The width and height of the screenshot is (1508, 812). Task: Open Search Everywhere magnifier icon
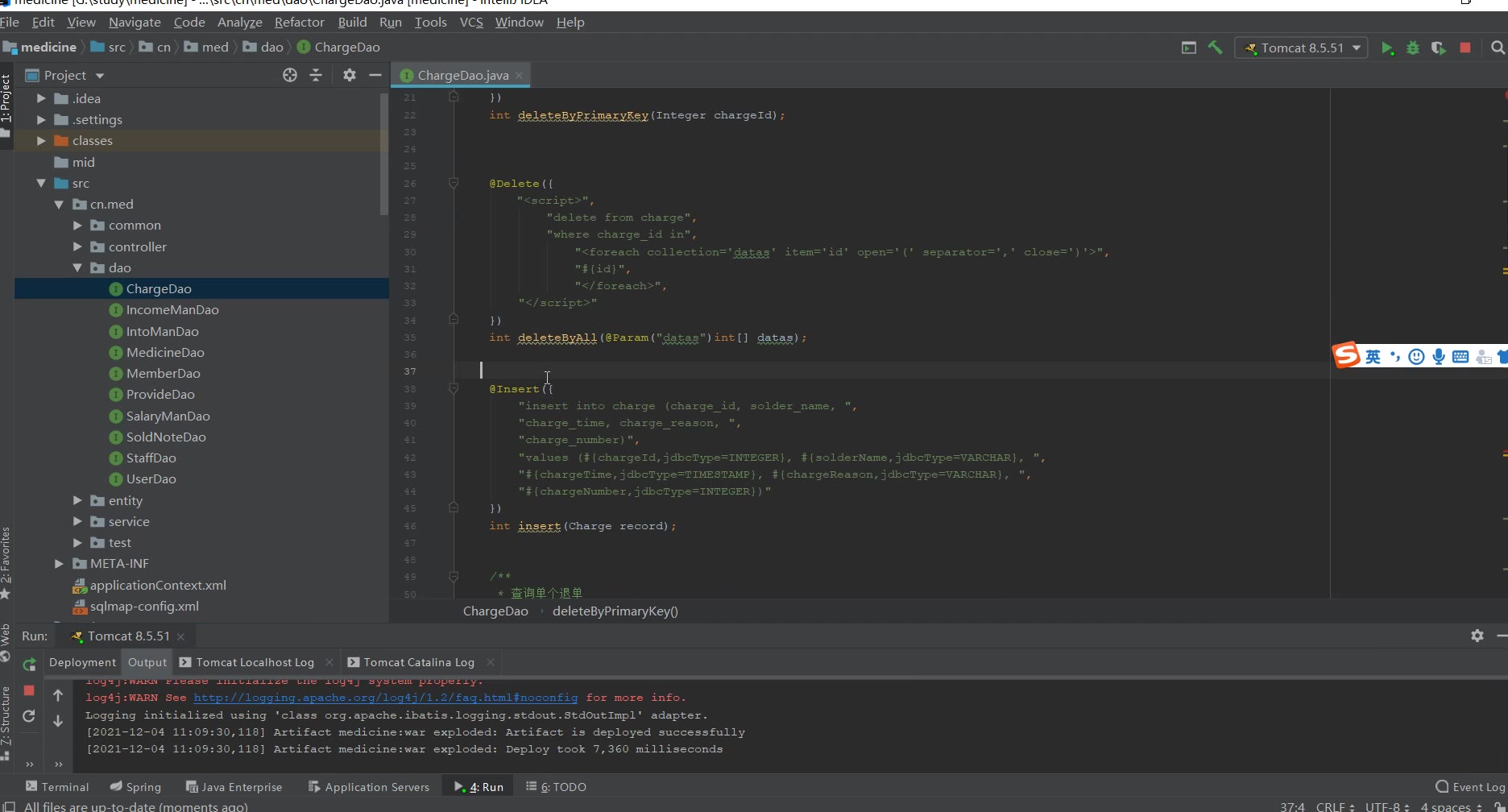coord(1498,48)
